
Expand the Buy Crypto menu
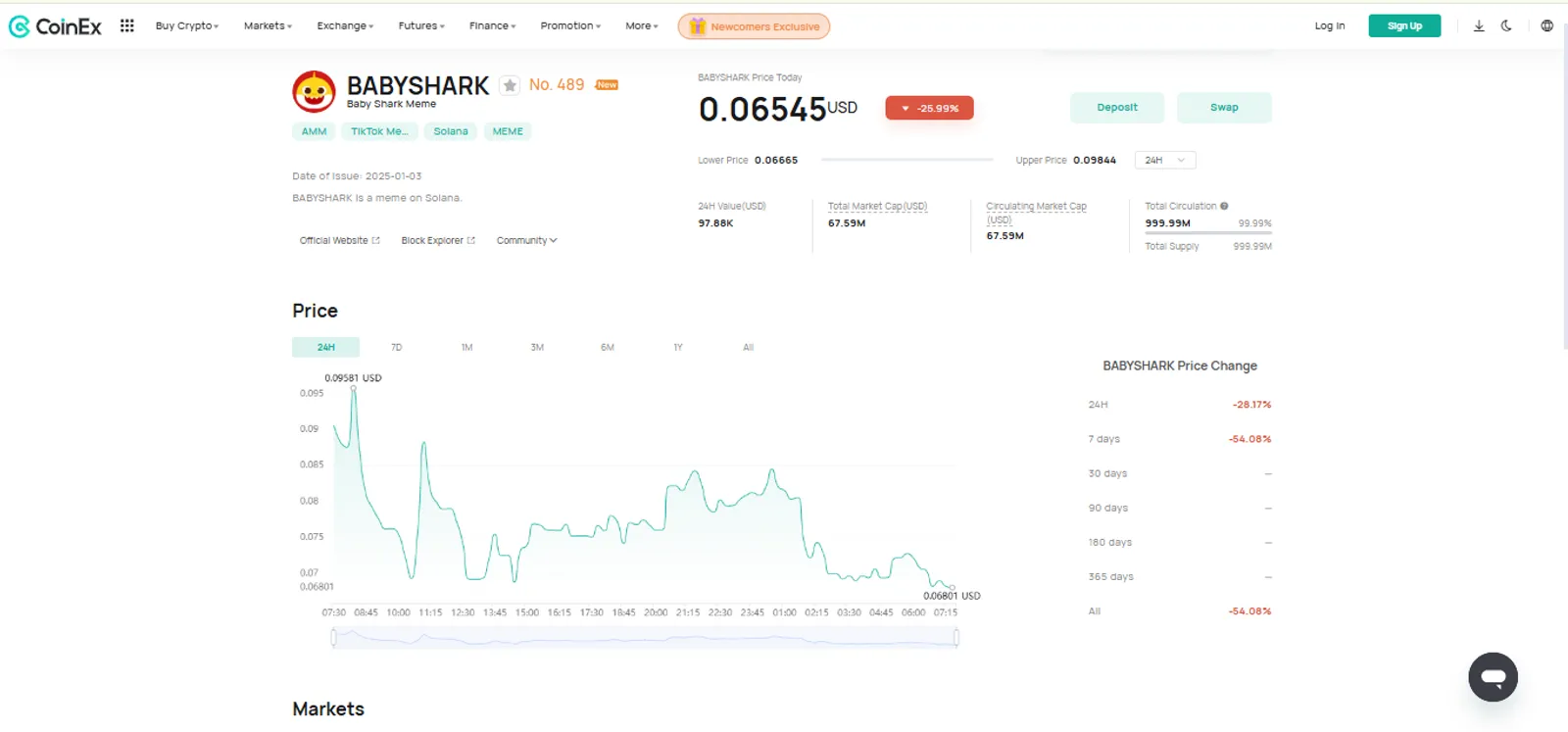coord(187,25)
